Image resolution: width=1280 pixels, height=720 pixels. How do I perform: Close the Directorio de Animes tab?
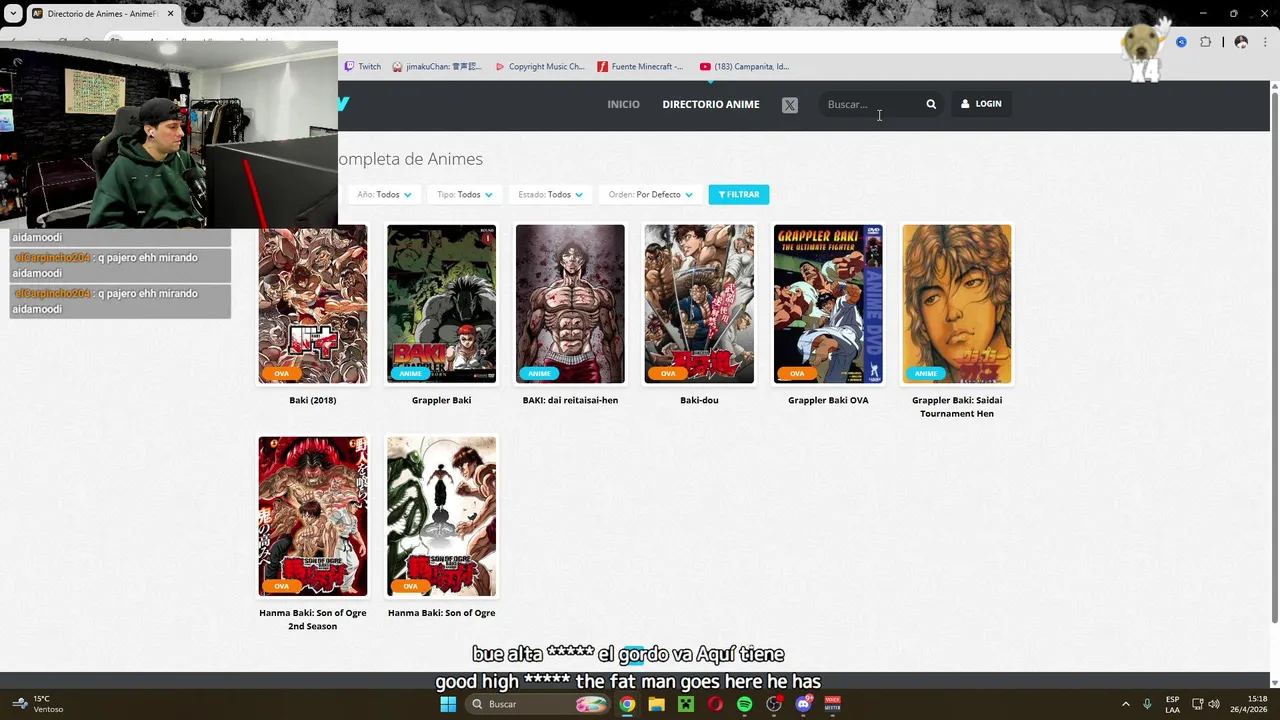[171, 14]
